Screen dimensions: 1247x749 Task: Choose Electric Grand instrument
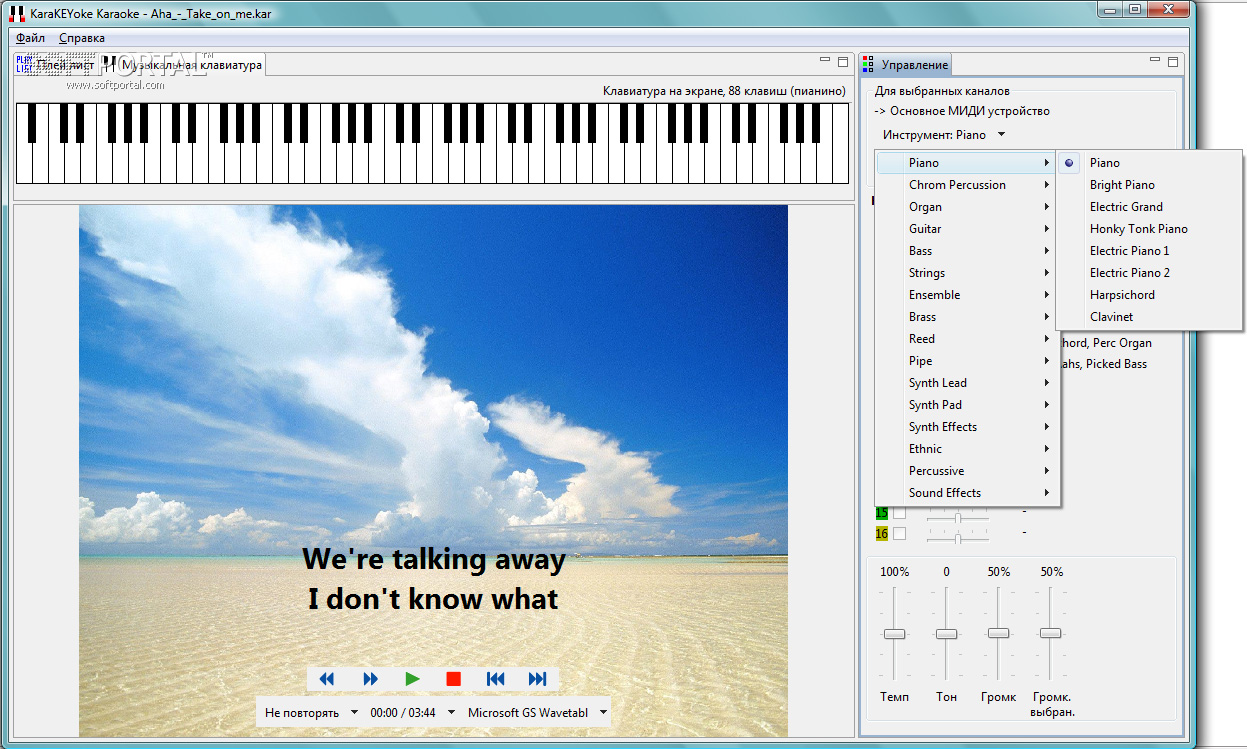click(1148, 207)
